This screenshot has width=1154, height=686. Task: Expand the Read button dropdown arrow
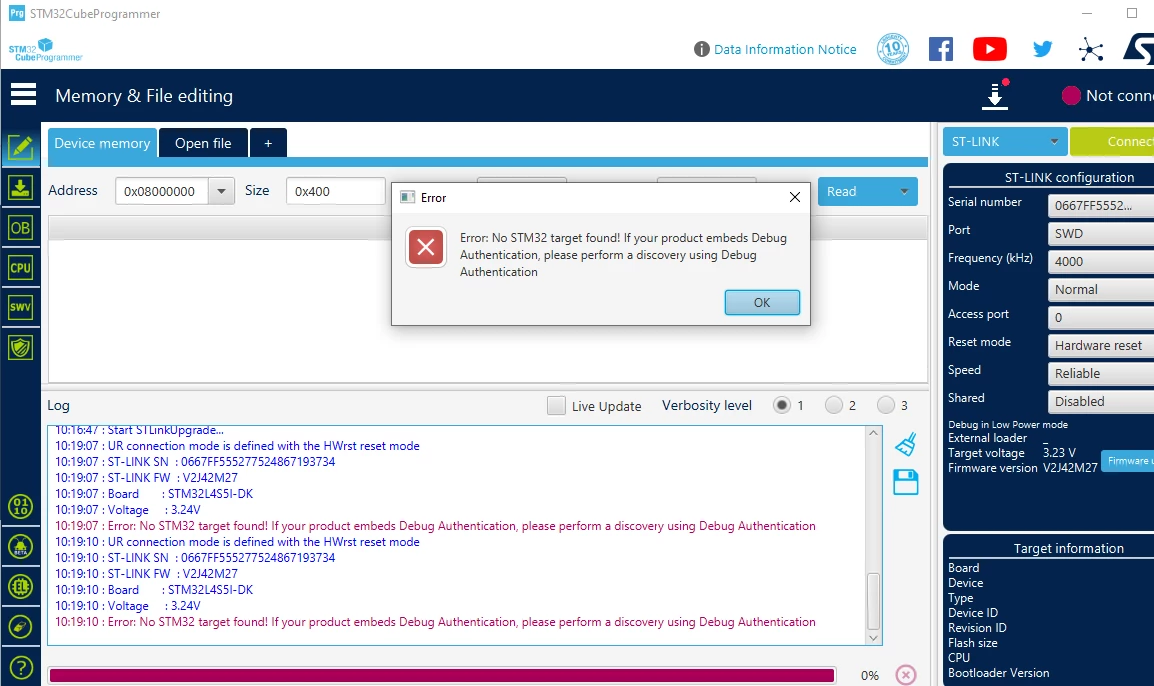point(905,191)
